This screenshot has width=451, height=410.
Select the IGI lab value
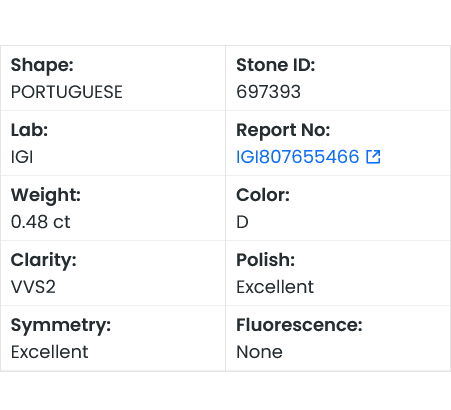click(x=22, y=157)
